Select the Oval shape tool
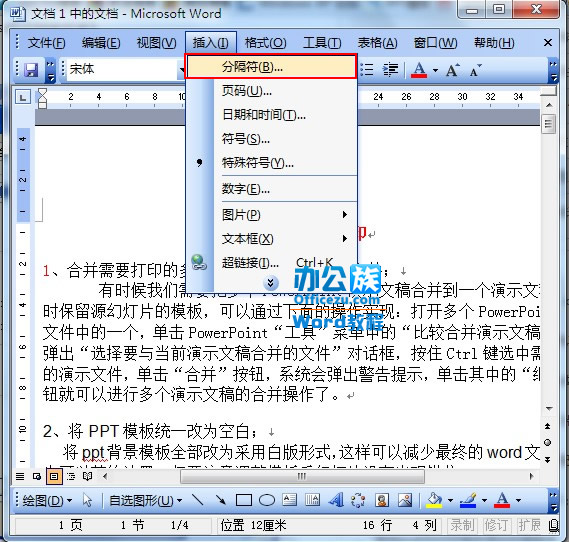Viewport: 569px width, 542px height. click(267, 500)
